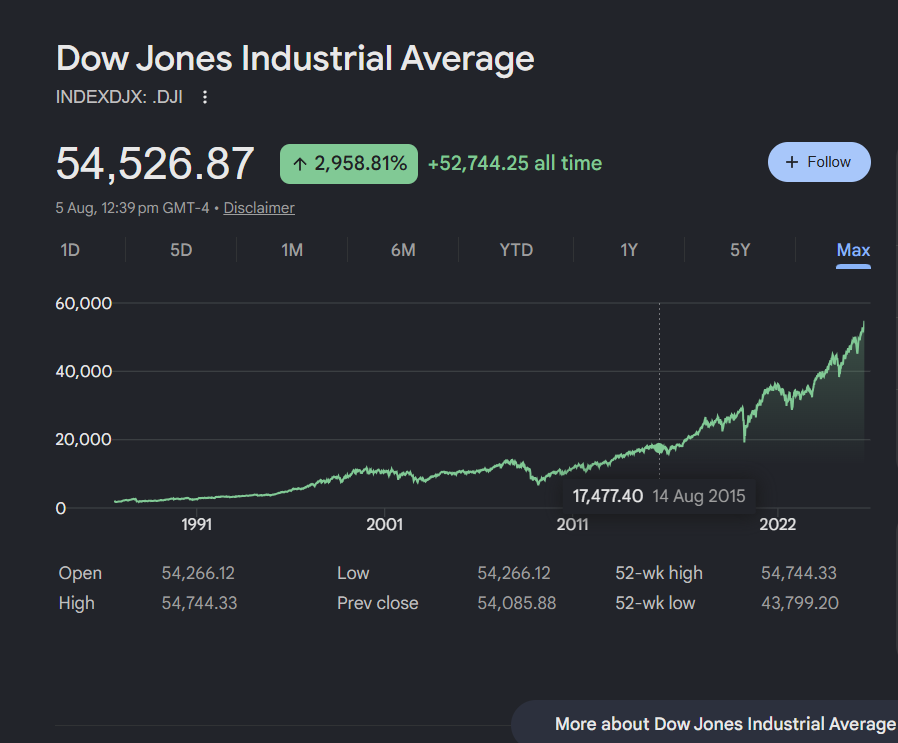Click the High value 54,744.33 in the left column
898x743 pixels.
pos(199,603)
